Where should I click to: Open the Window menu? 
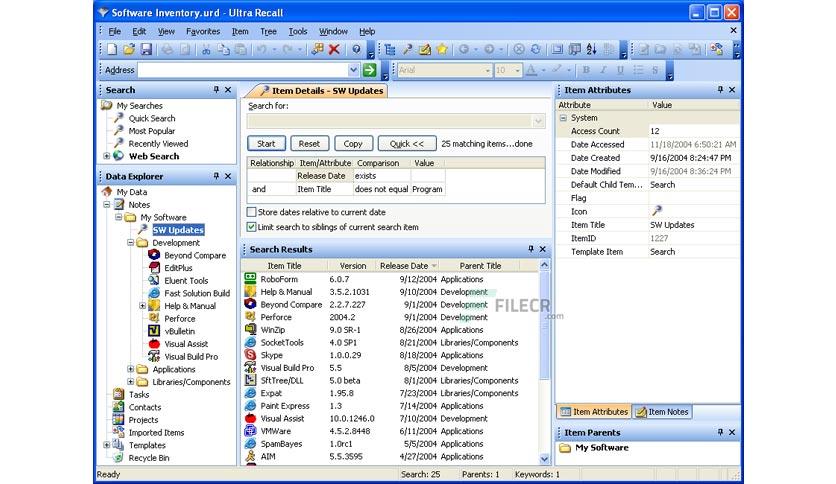coord(333,31)
